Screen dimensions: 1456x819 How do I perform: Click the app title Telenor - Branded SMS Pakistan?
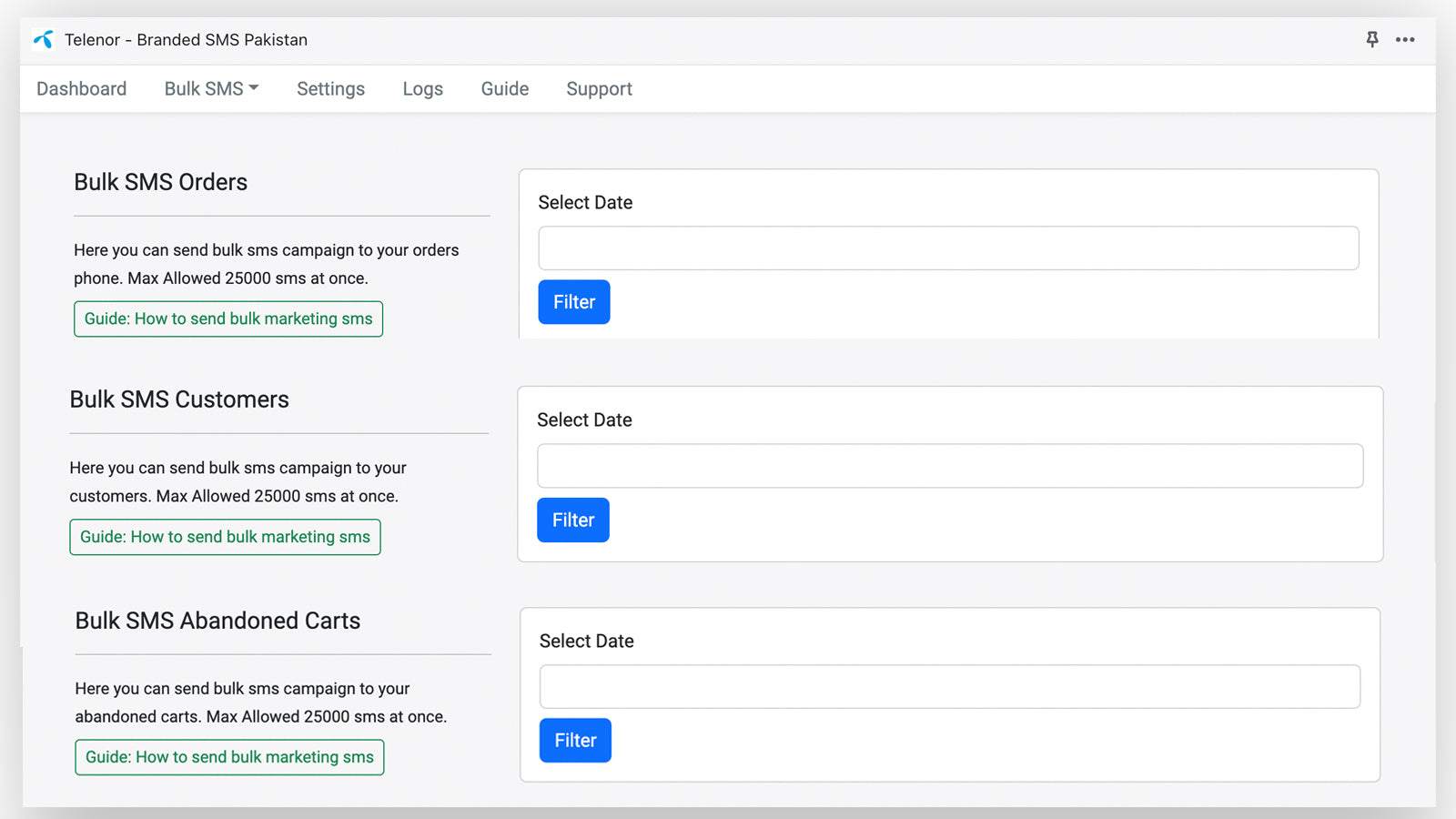(x=186, y=40)
